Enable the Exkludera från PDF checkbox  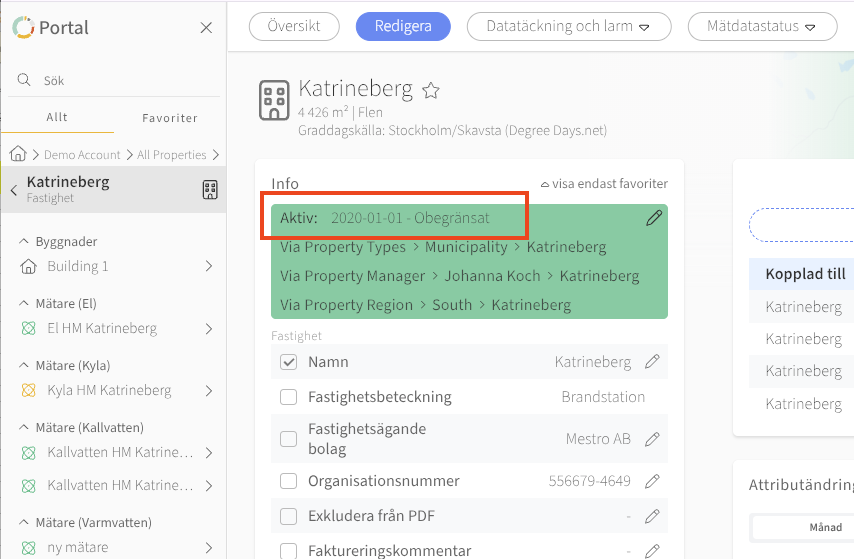pos(289,516)
